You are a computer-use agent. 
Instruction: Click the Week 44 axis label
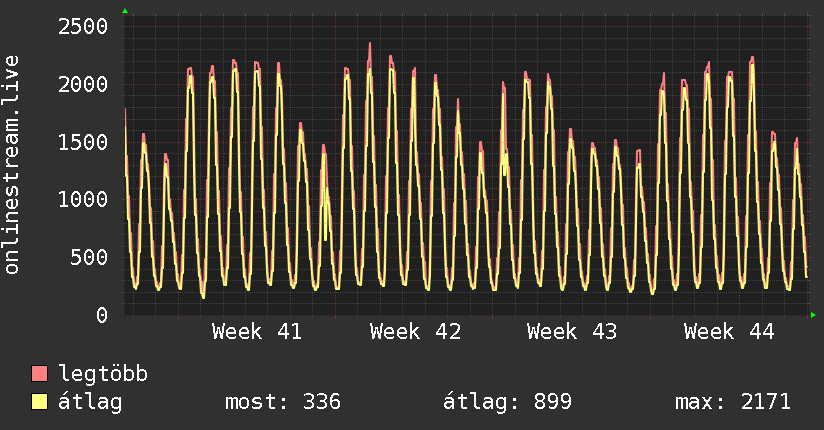tap(729, 332)
